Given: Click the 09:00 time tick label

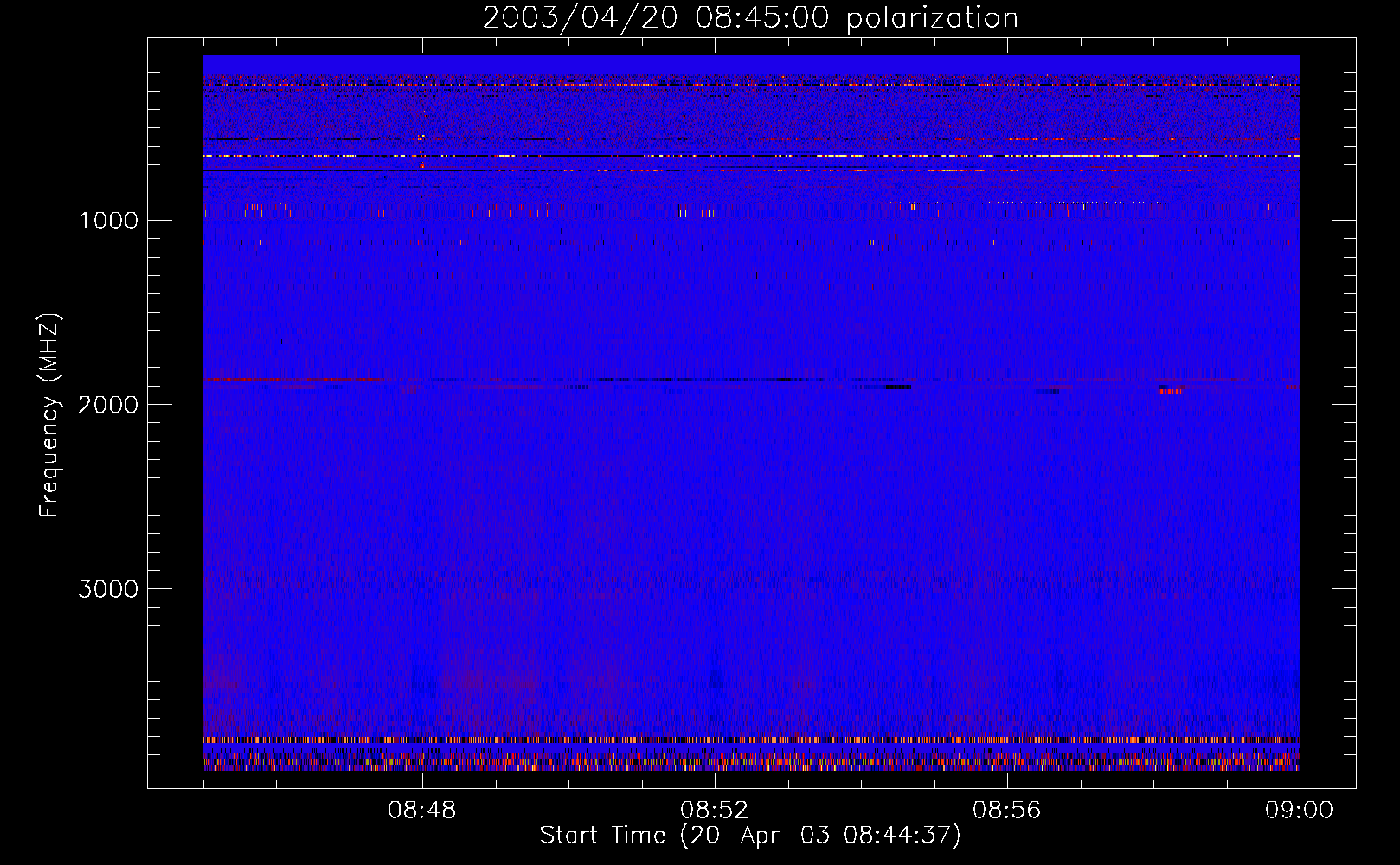Looking at the screenshot, I should pos(1300,811).
